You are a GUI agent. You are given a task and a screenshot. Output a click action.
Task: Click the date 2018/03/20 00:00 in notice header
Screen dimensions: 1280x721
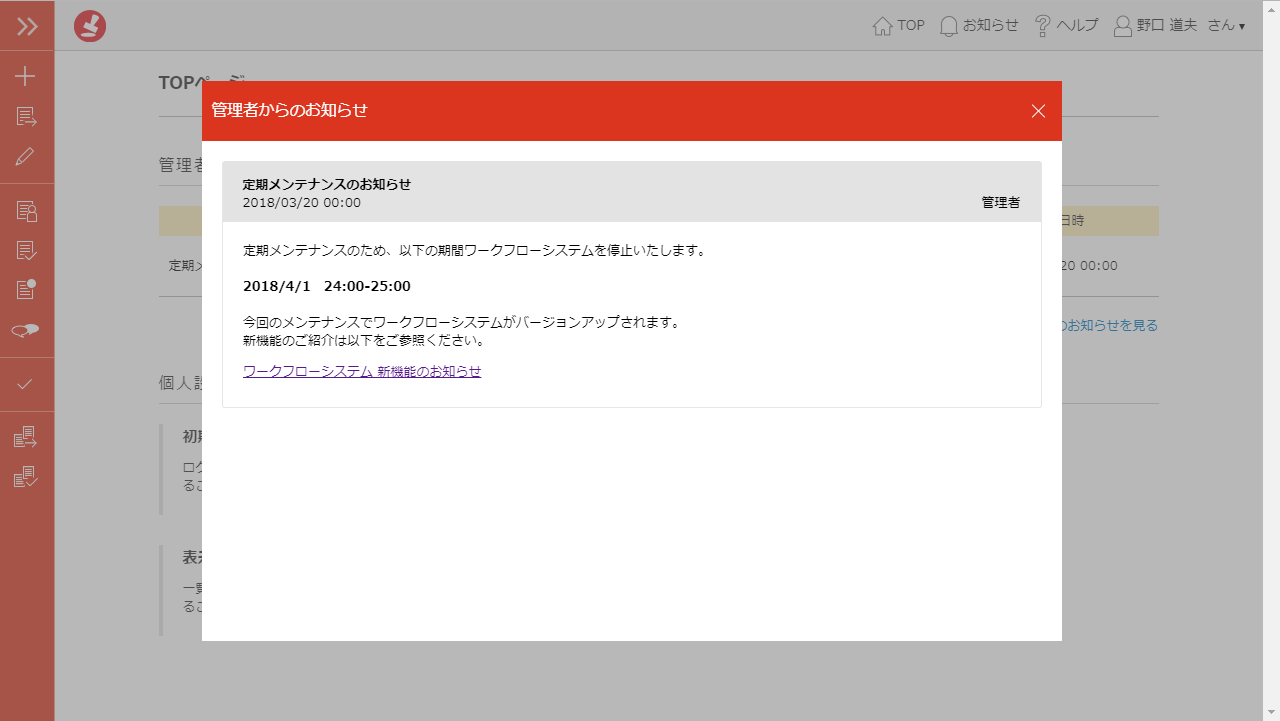302,203
